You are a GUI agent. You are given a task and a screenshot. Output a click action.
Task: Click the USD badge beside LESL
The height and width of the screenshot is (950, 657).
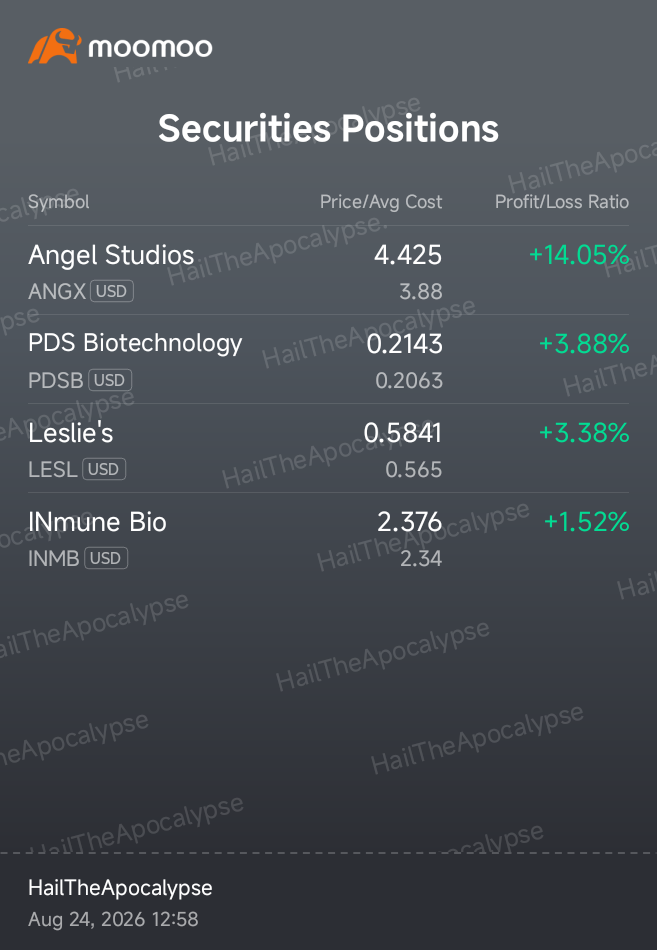coord(104,470)
